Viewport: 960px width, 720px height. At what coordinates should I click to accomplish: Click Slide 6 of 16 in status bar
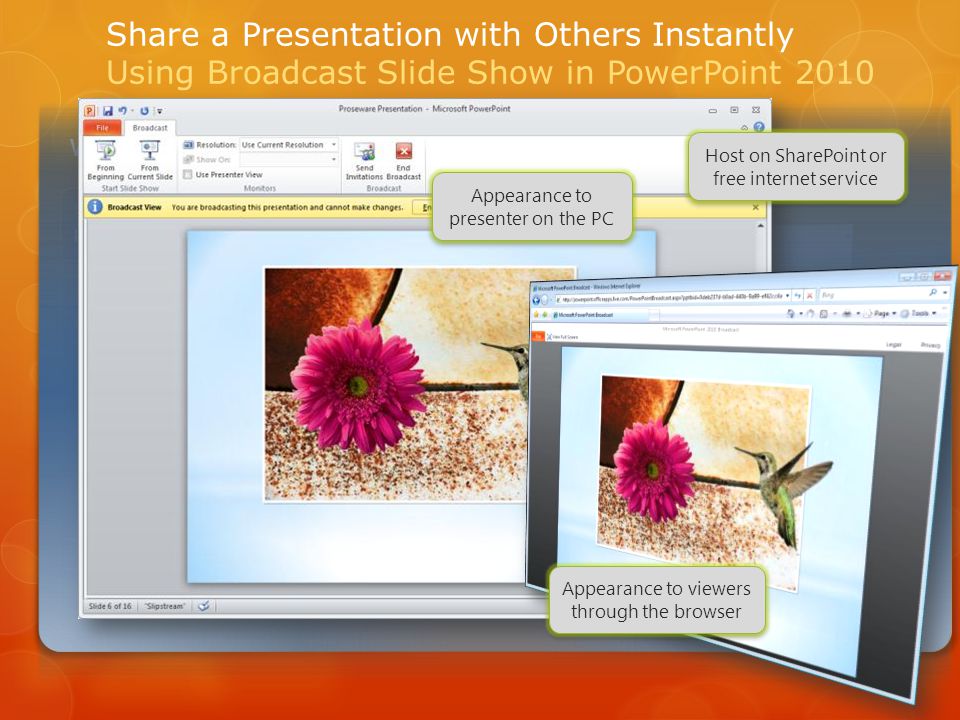[110, 606]
